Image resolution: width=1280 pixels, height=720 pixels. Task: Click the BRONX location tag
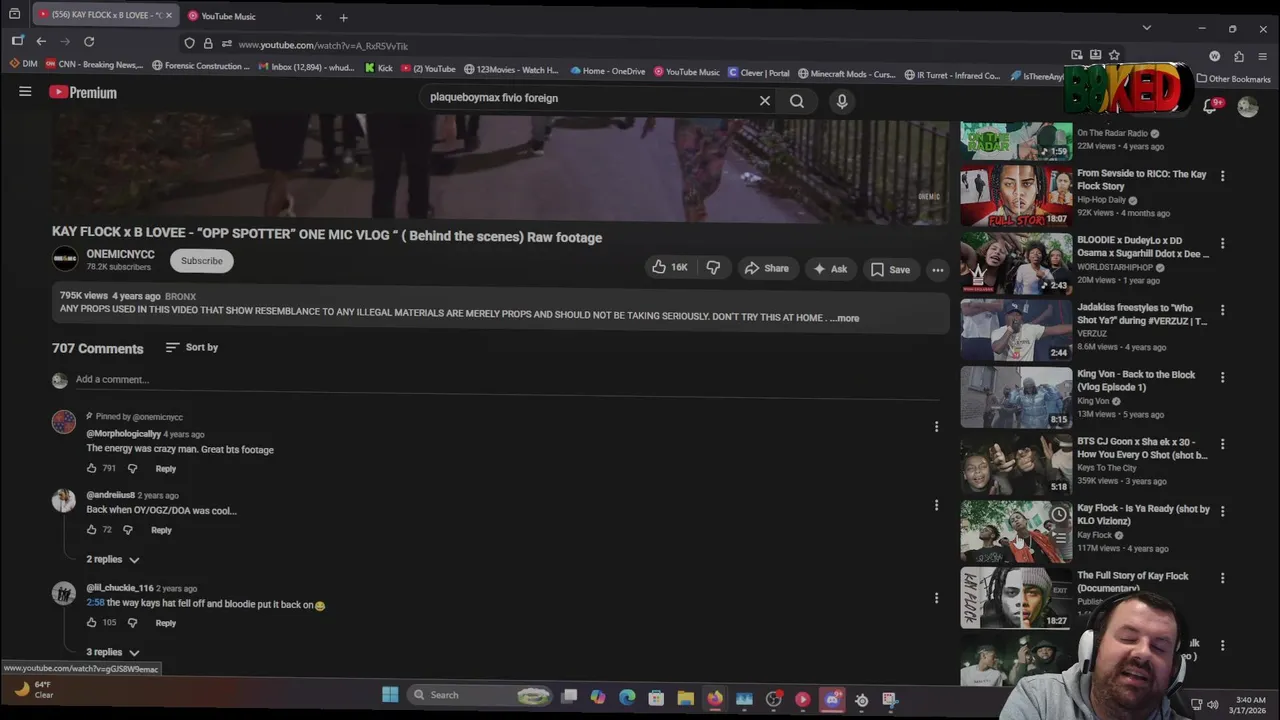(x=180, y=296)
